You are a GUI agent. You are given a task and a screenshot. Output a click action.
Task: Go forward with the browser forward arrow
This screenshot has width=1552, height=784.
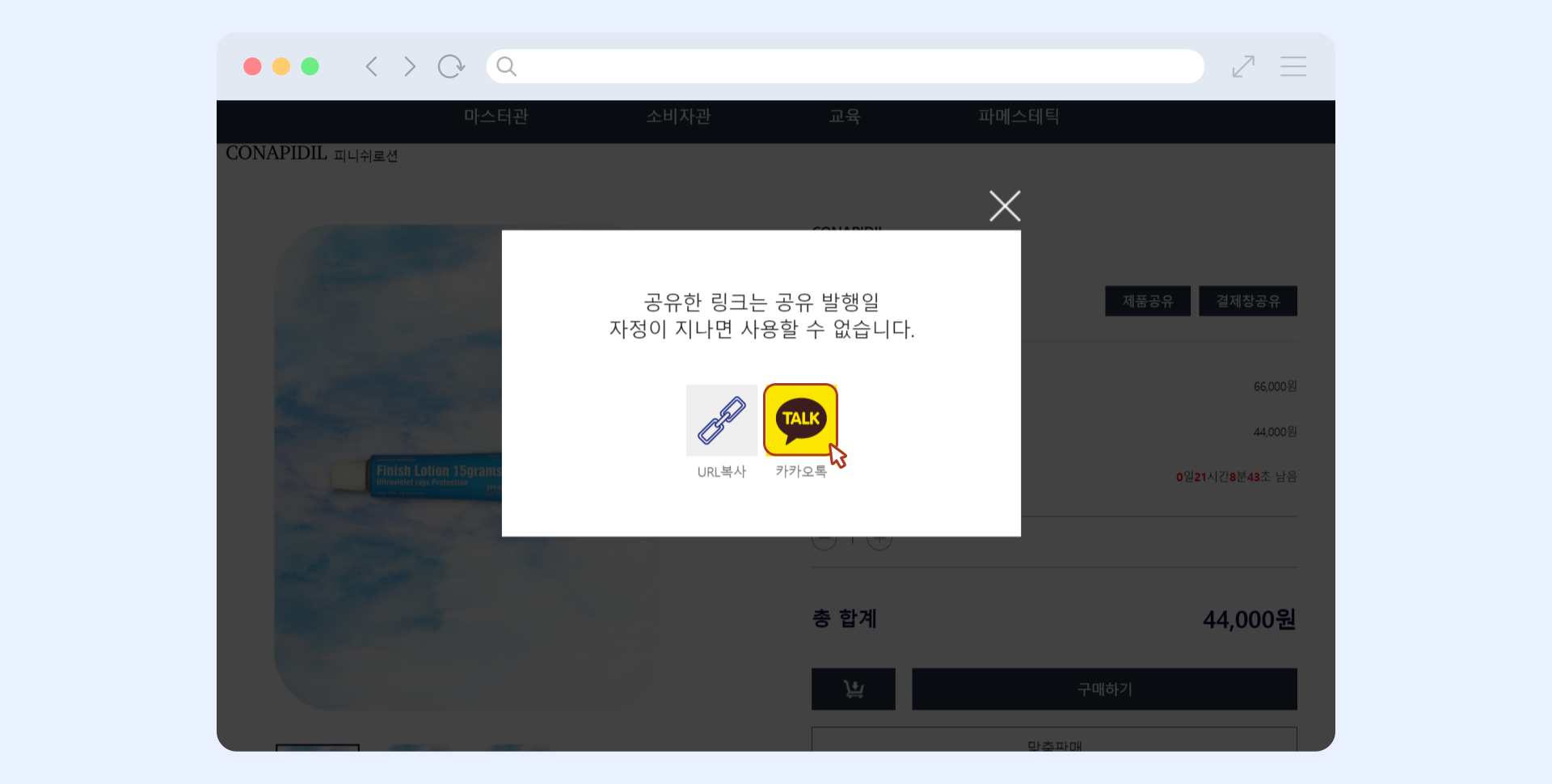[410, 66]
